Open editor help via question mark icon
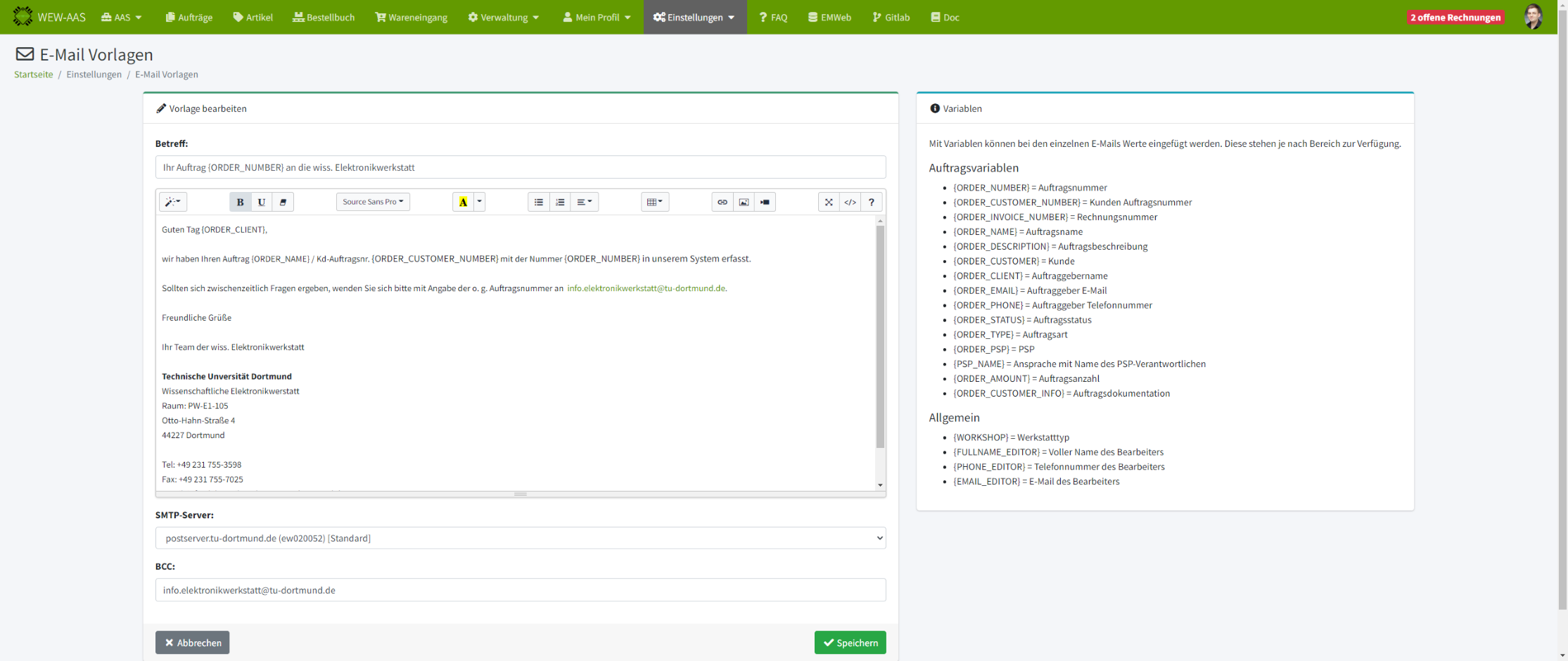 point(872,202)
